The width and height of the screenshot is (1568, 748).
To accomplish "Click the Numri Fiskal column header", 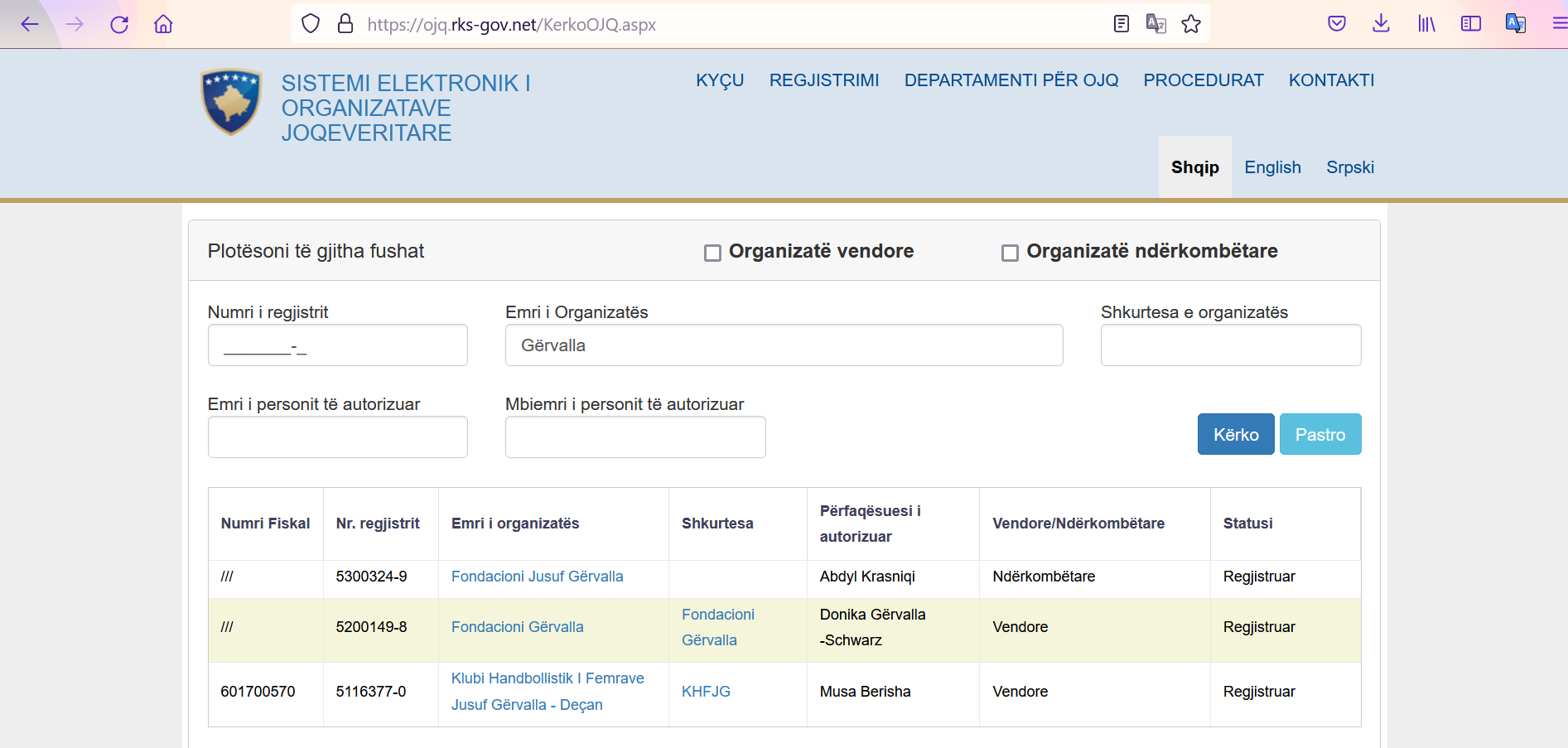I will [265, 524].
